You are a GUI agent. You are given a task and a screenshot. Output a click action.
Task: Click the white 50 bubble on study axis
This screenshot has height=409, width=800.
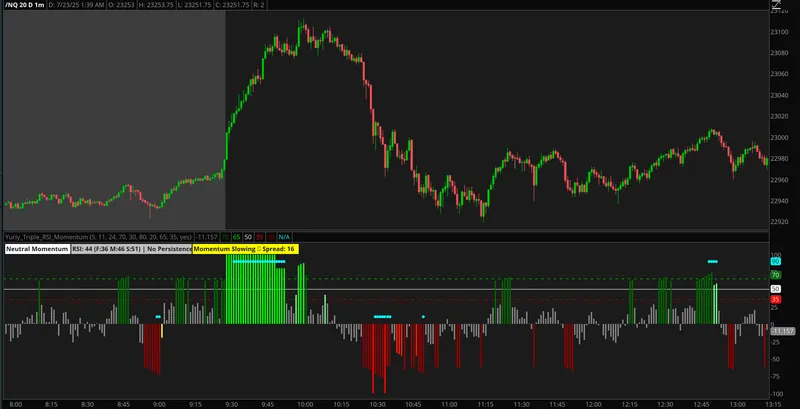776,289
